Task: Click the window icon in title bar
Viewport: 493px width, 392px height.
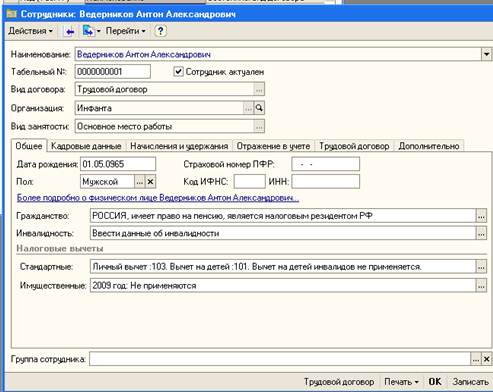Action: click(11, 14)
